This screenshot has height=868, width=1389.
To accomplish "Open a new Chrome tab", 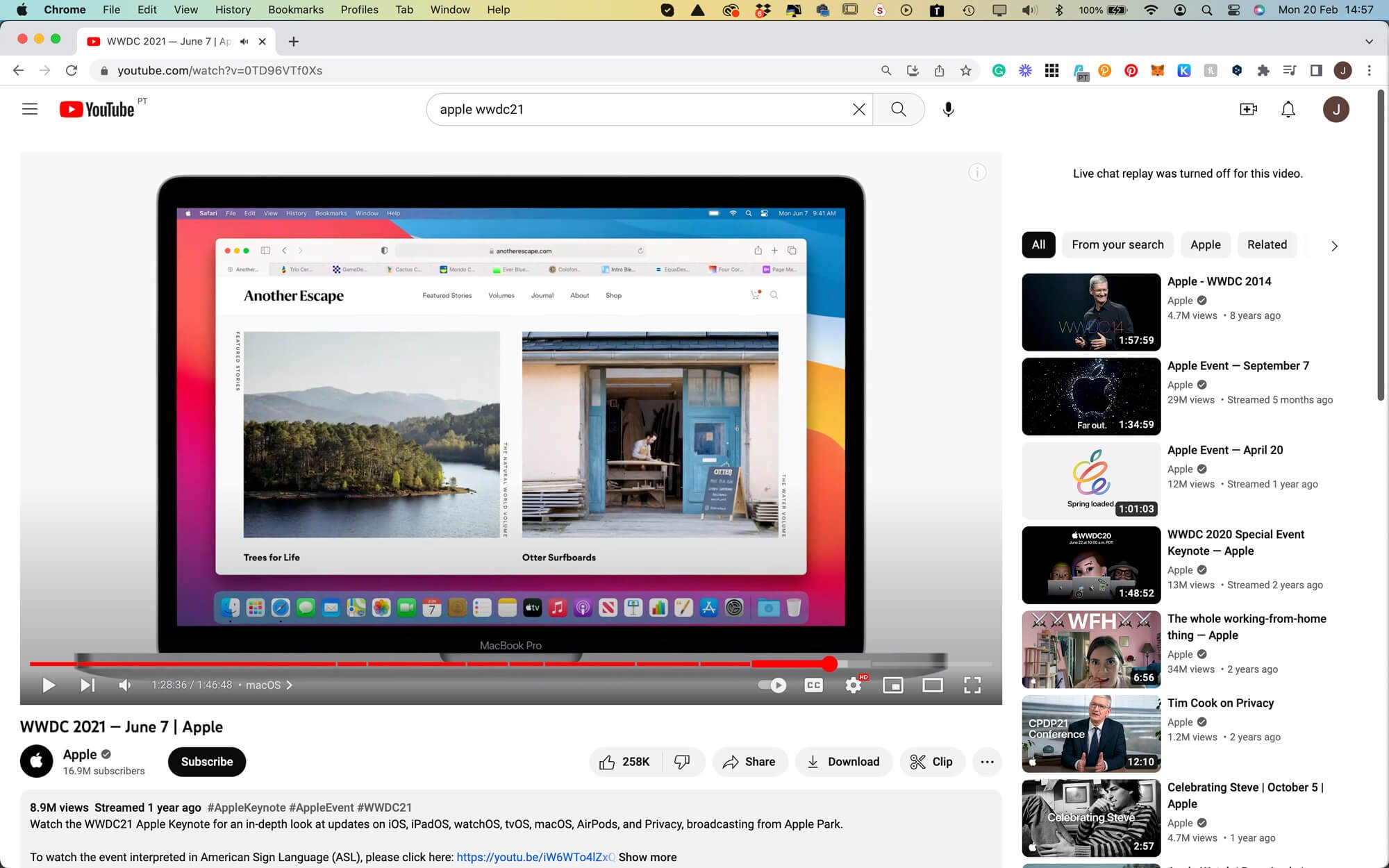I will click(294, 42).
